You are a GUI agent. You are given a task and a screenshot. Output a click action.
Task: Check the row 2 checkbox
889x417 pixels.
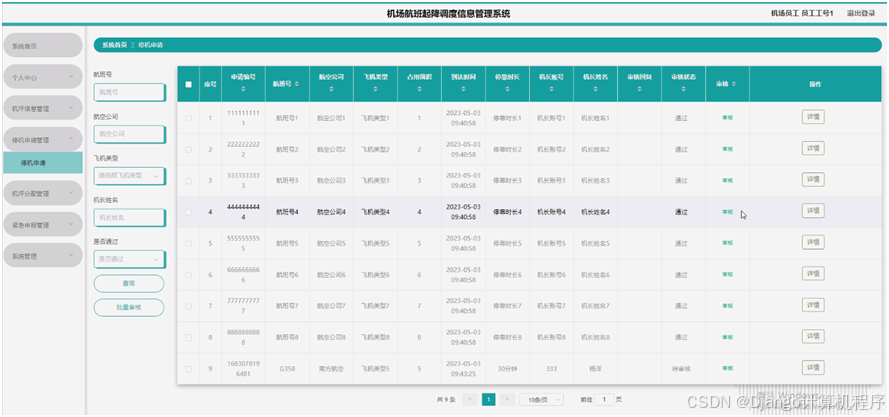tap(188, 149)
